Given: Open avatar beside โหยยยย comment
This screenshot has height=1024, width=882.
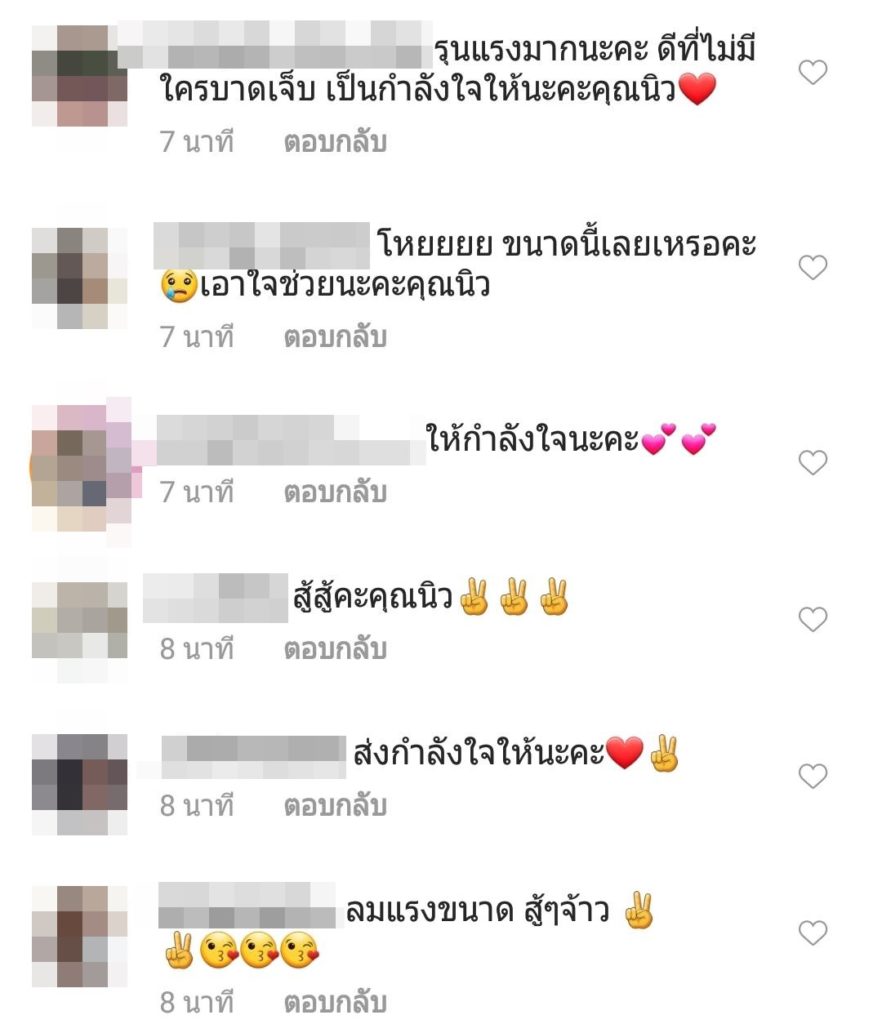Looking at the screenshot, I should (x=80, y=278).
